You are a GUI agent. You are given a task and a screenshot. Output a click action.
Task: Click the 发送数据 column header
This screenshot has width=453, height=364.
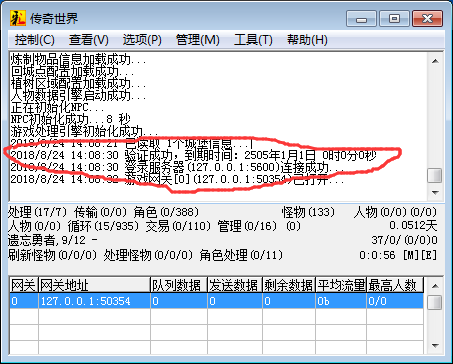click(x=235, y=285)
